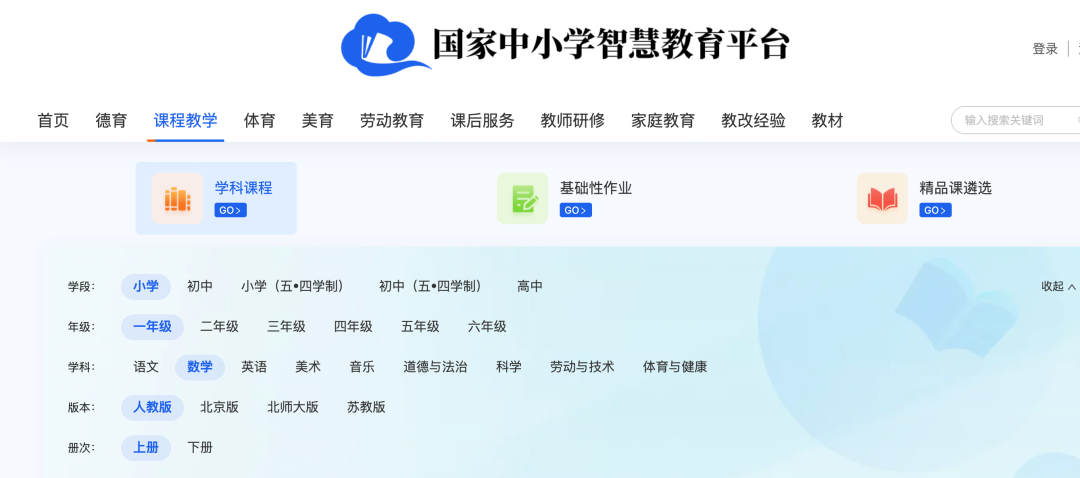Click the 国家中小学智慧教育平台 site title
The image size is (1080, 478).
tap(610, 45)
